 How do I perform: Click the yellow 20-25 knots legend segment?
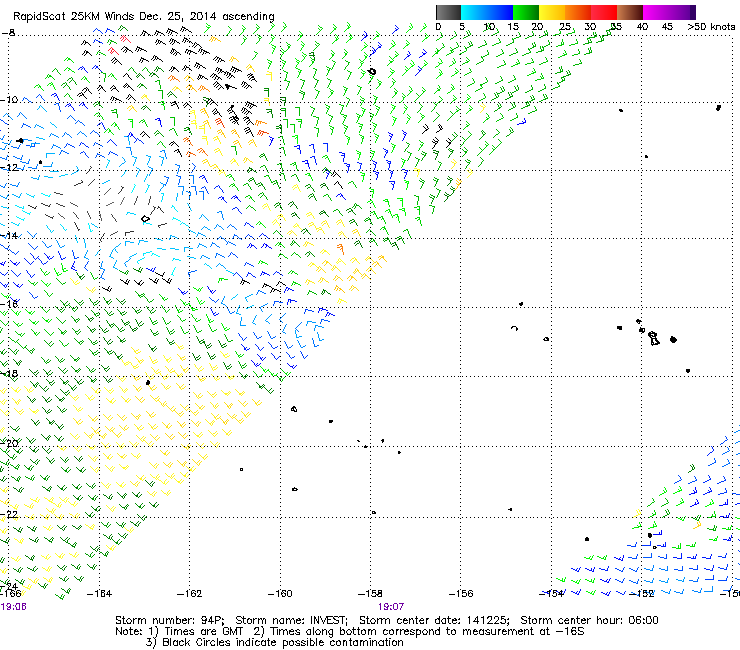tap(552, 12)
